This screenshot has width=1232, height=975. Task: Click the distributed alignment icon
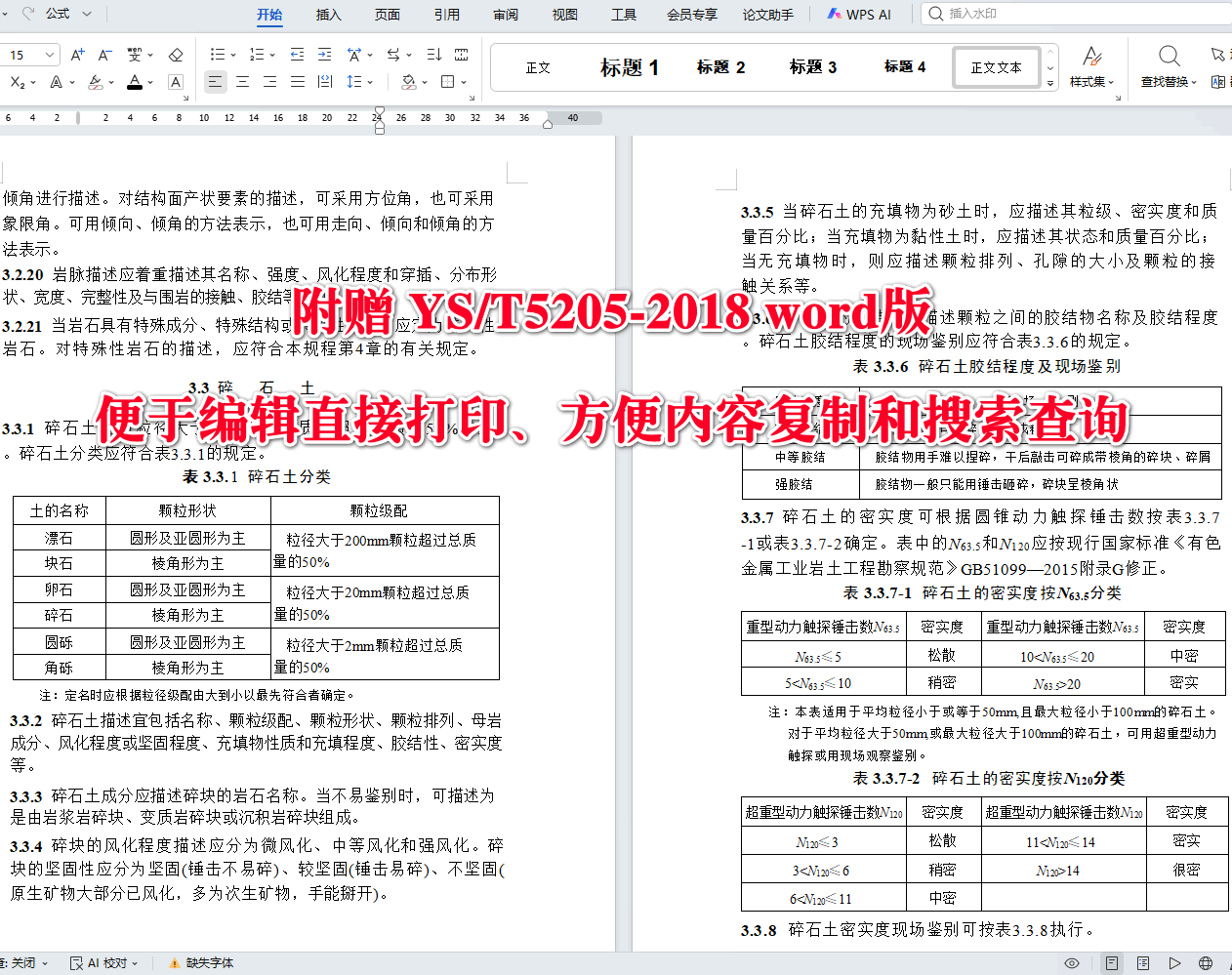pos(325,82)
